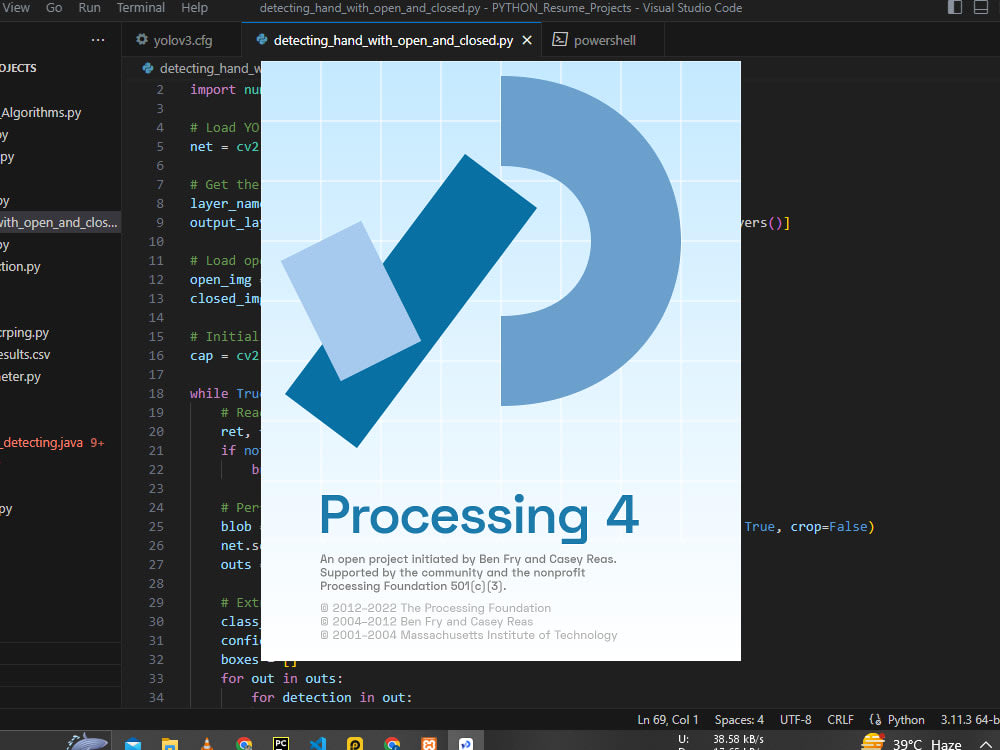Screen dimensions: 1000x750
Task: Click the Processing logo graphic on splash
Action: point(481,261)
